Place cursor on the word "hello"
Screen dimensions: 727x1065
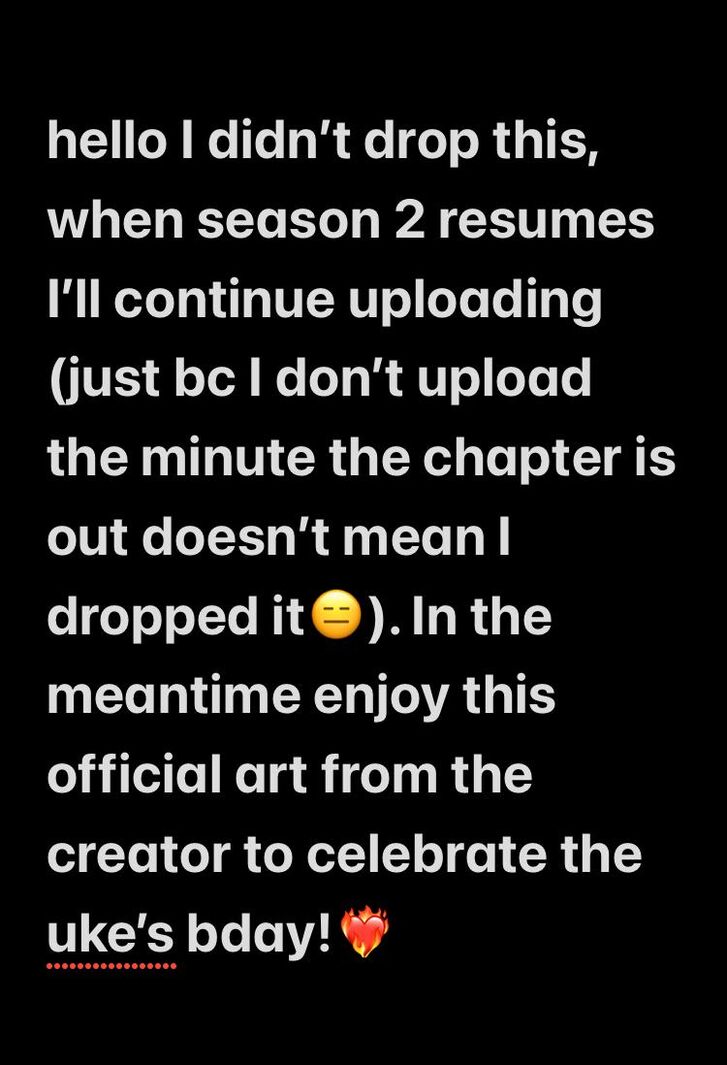pos(107,141)
